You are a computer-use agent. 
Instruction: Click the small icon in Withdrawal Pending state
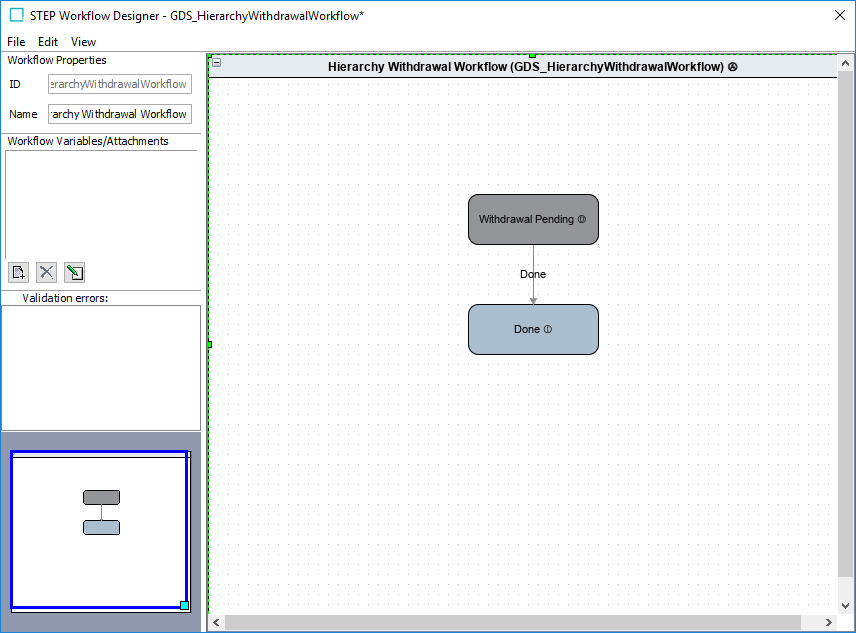(x=582, y=219)
